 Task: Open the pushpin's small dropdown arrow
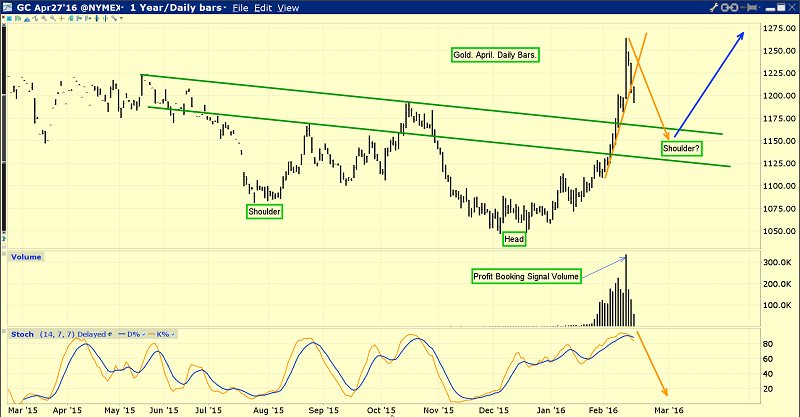[x=760, y=7]
